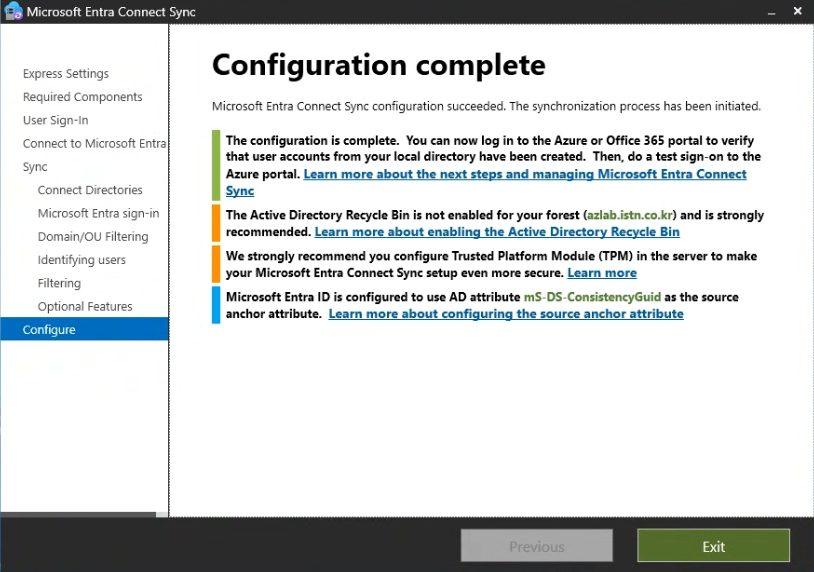Open the Connect Directories step
The width and height of the screenshot is (814, 572).
90,190
